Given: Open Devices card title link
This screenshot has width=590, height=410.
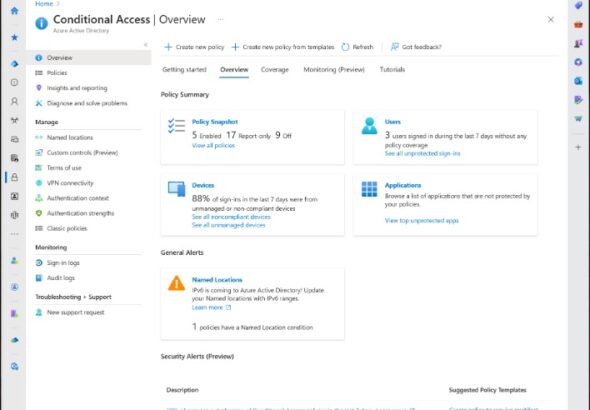Looking at the screenshot, I should pos(203,185).
